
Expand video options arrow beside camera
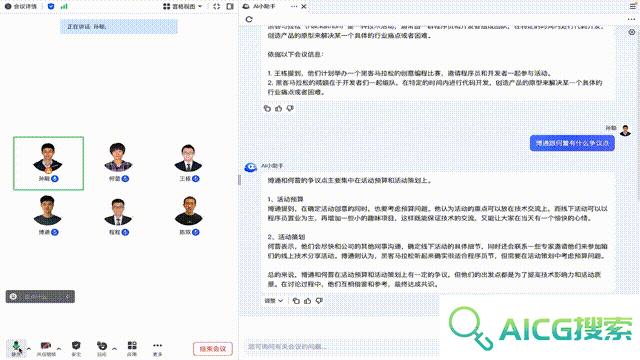59,349
